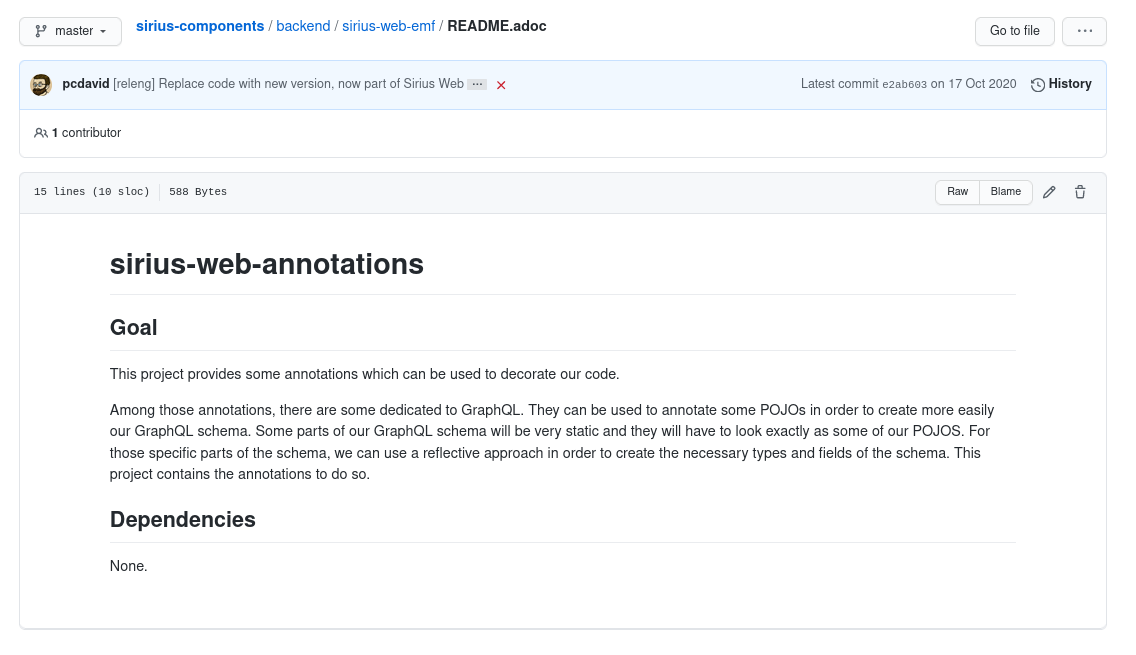The width and height of the screenshot is (1136, 655).
Task: Expand the branch dropdown caret arrow
Action: coord(102,31)
